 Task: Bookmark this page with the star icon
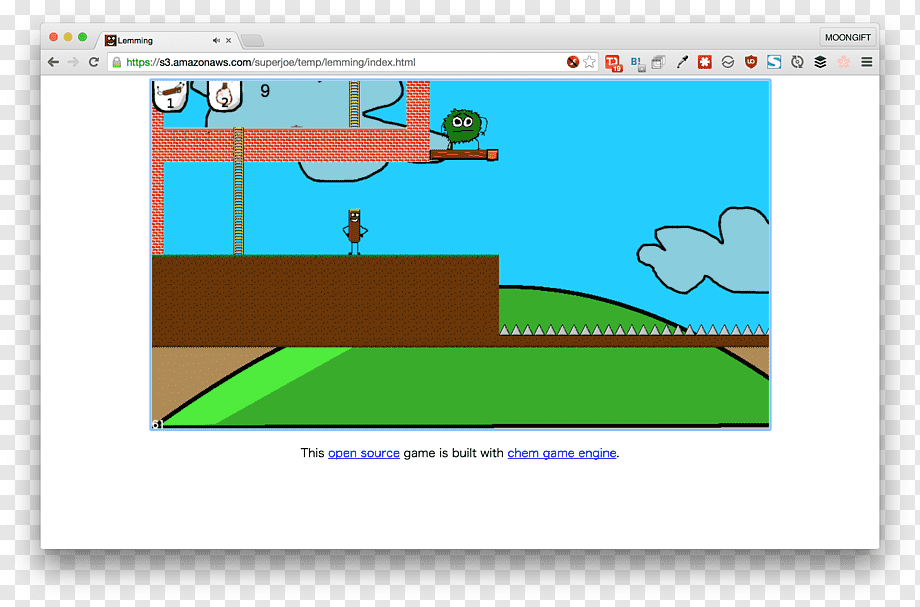[x=590, y=62]
